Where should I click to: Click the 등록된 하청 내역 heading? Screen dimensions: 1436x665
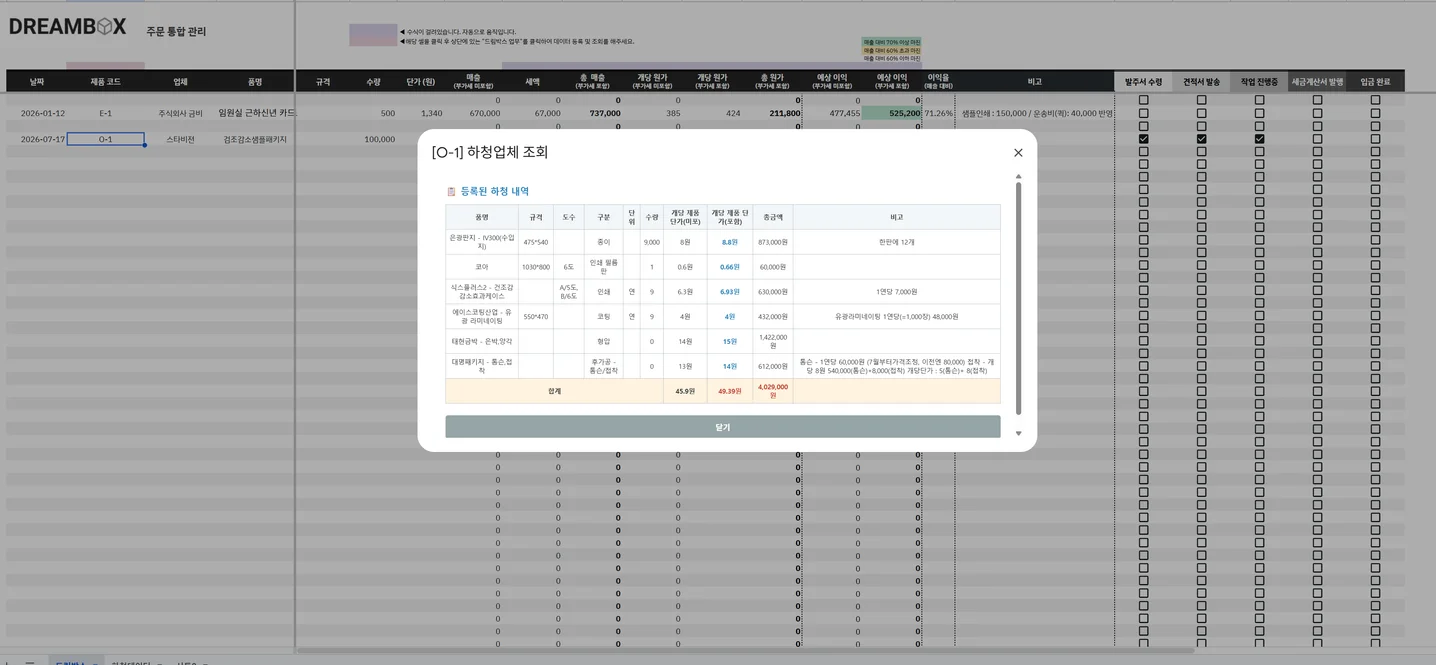click(495, 191)
